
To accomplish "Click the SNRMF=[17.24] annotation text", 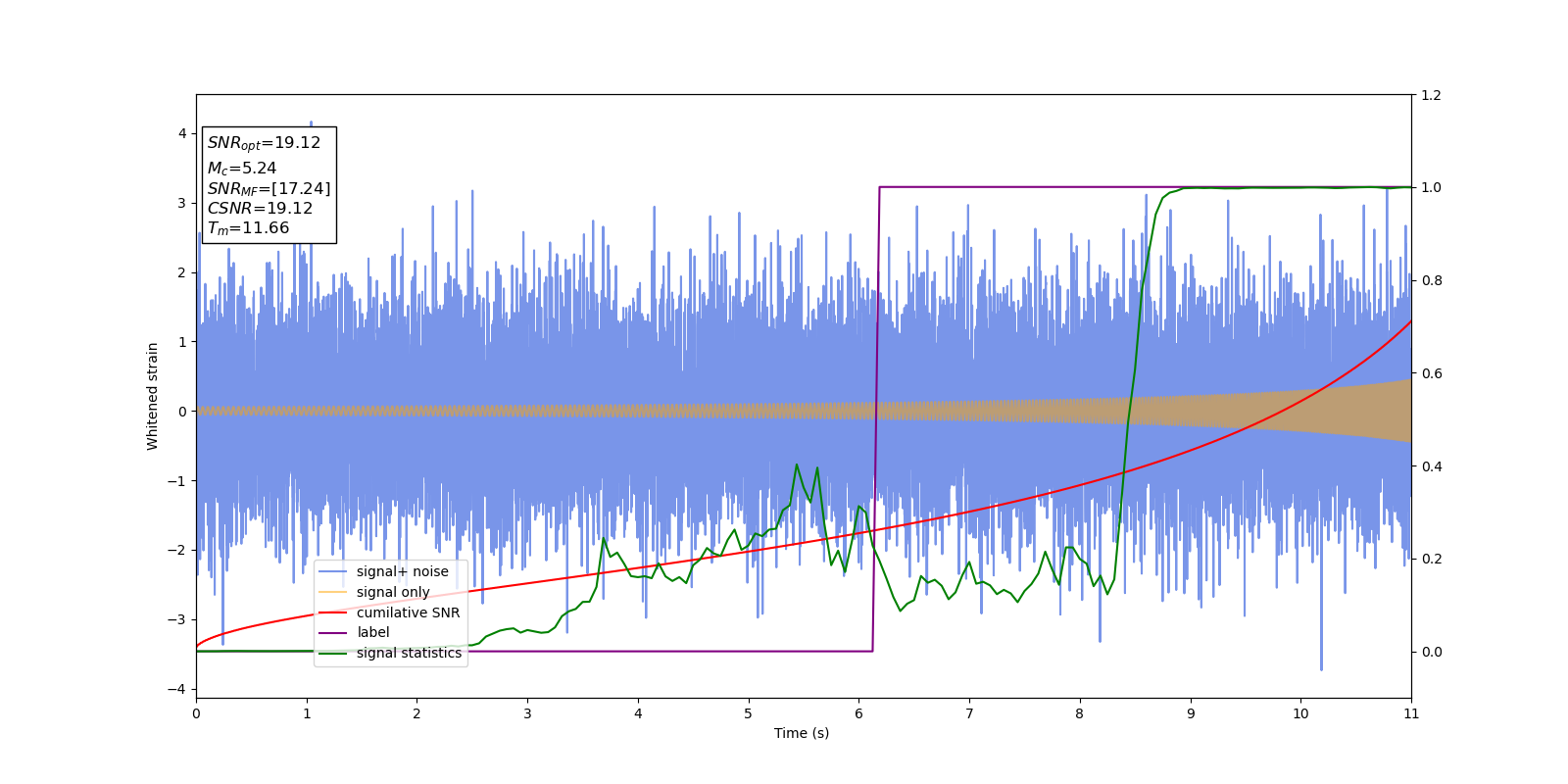I will pos(269,188).
